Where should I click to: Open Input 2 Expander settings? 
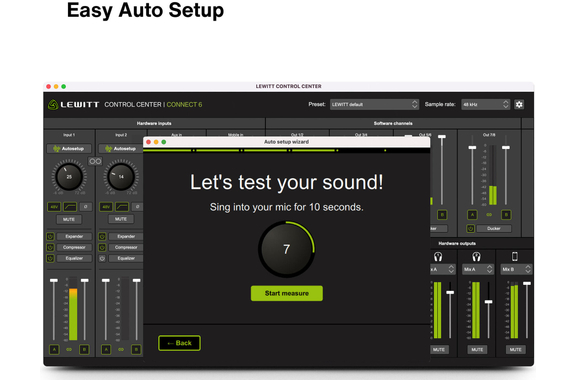coord(126,236)
